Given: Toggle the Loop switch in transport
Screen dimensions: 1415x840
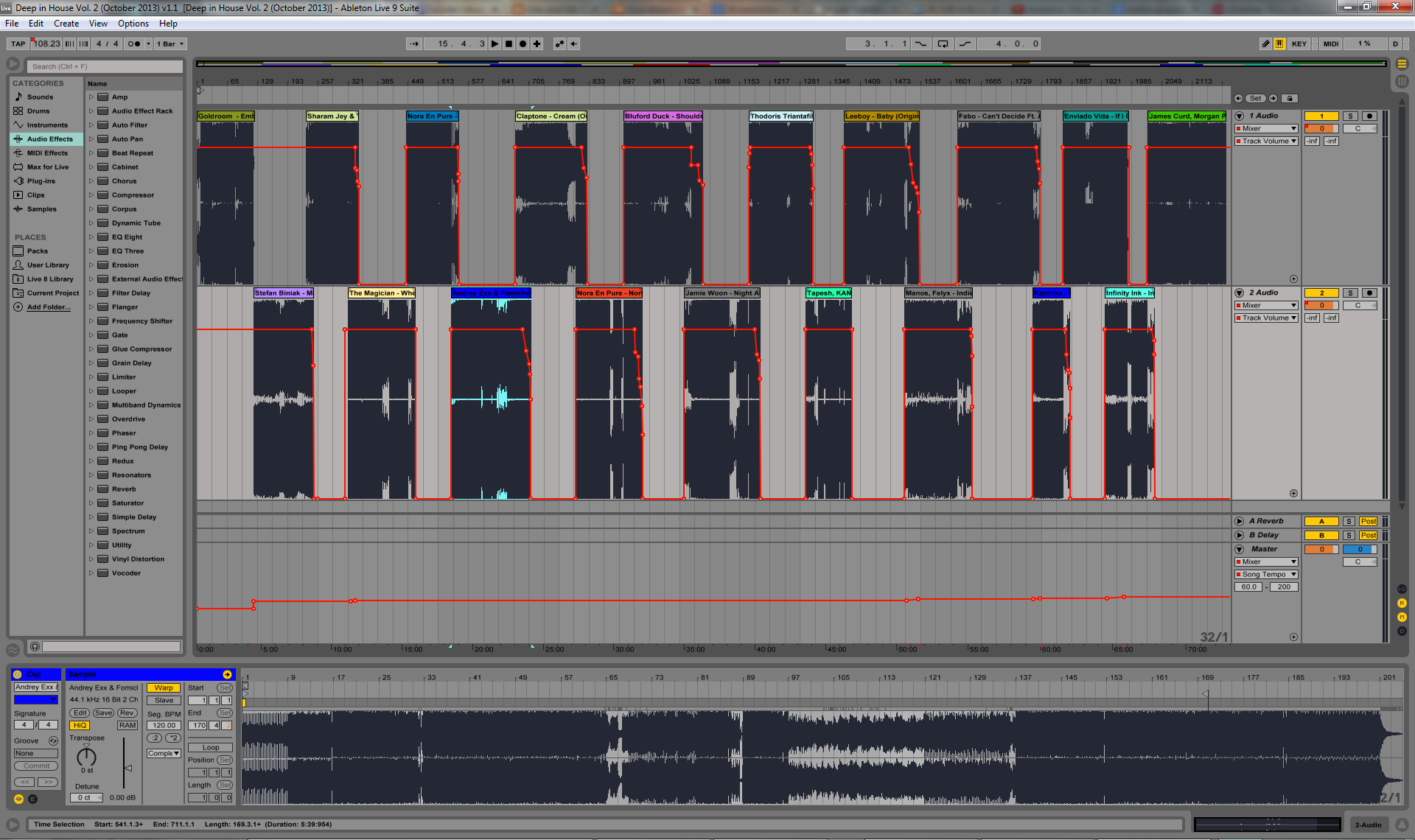Looking at the screenshot, I should click(x=943, y=44).
